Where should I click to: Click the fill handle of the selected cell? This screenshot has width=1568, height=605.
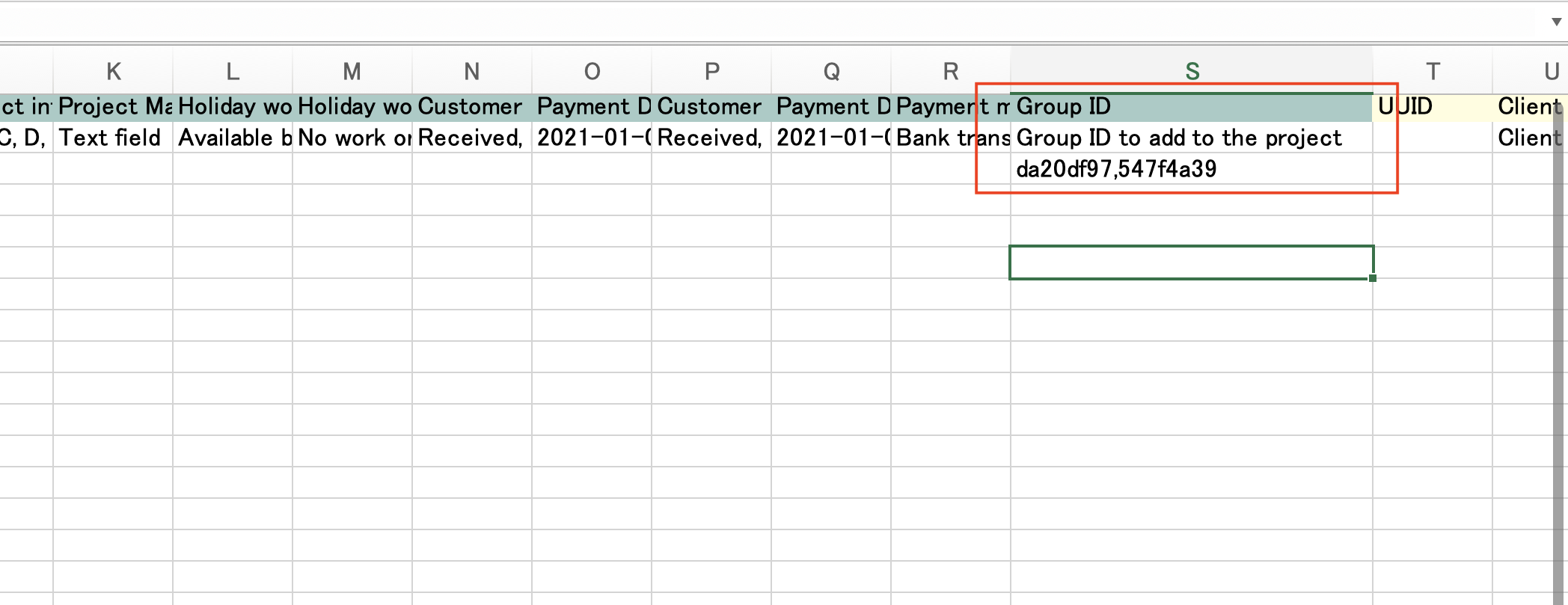(x=1373, y=278)
